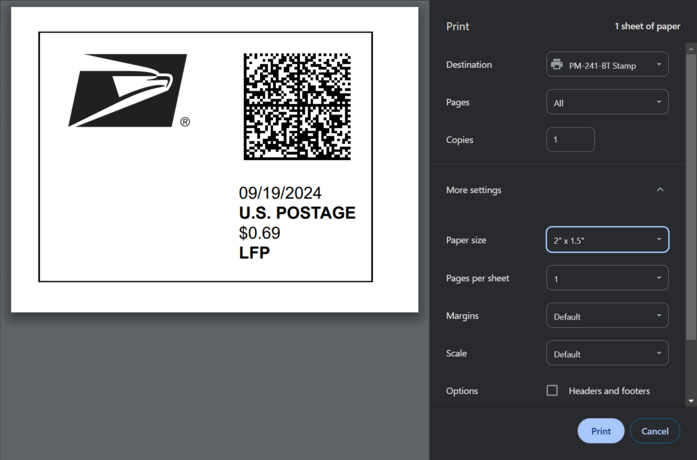Click into the Copies number field
Viewport: 697px width, 460px height.
570,140
